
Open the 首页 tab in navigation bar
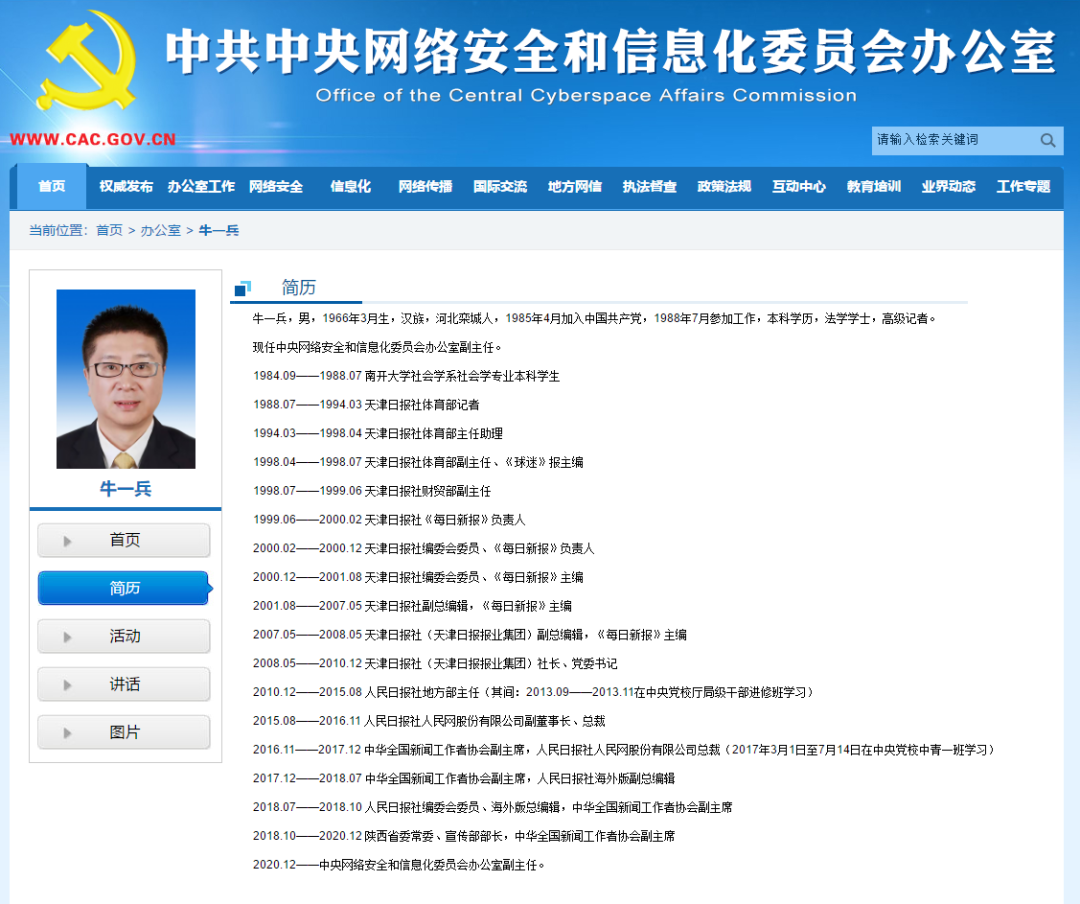coord(52,186)
